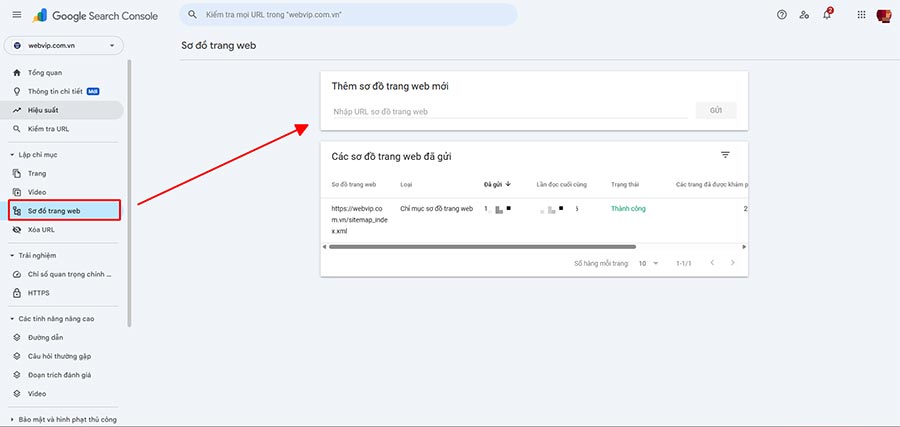This screenshot has width=900, height=427.
Task: Click the Kiểm tra URL magnifier icon
Action: point(17,129)
